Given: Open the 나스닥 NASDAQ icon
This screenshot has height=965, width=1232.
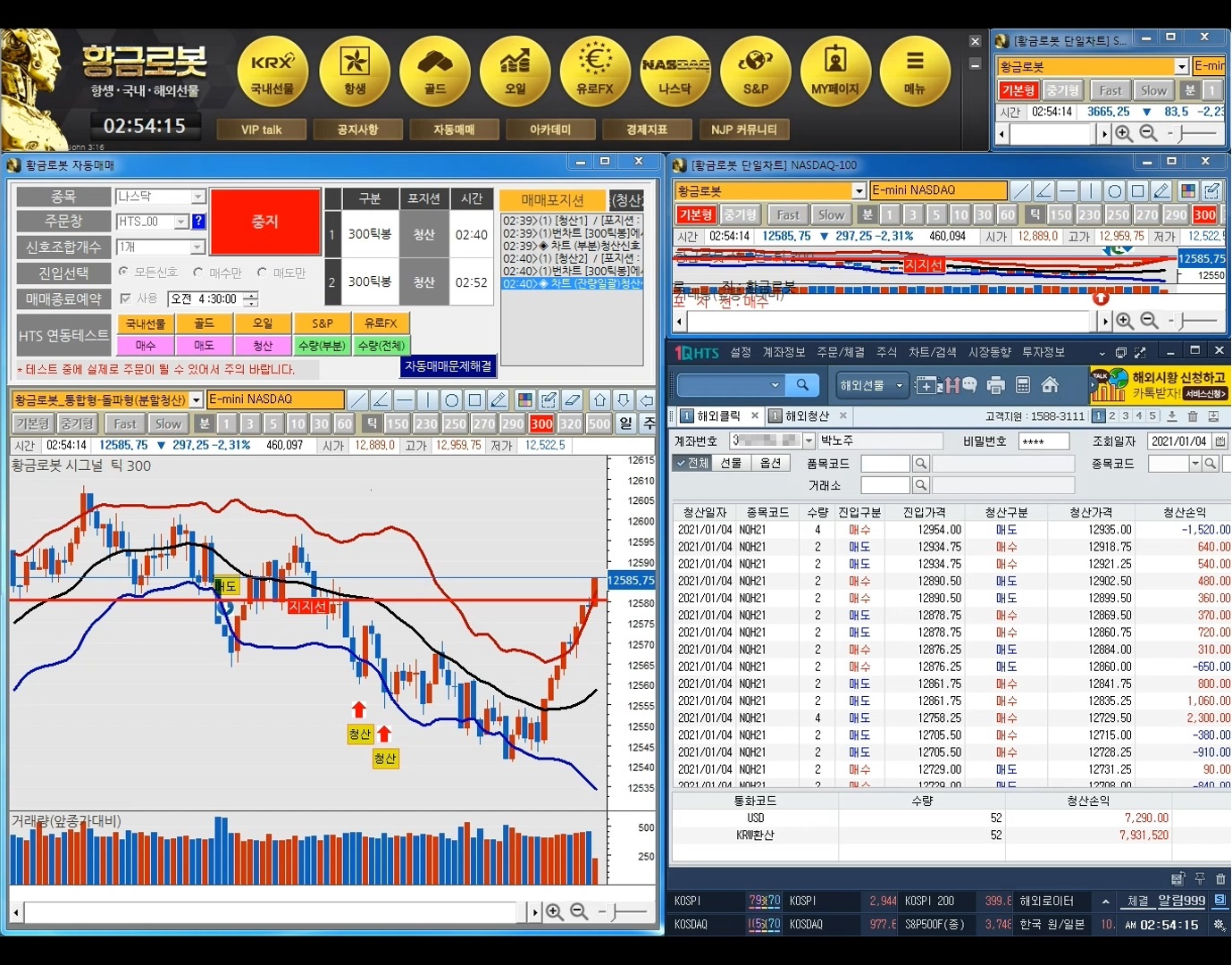Looking at the screenshot, I should [x=675, y=72].
